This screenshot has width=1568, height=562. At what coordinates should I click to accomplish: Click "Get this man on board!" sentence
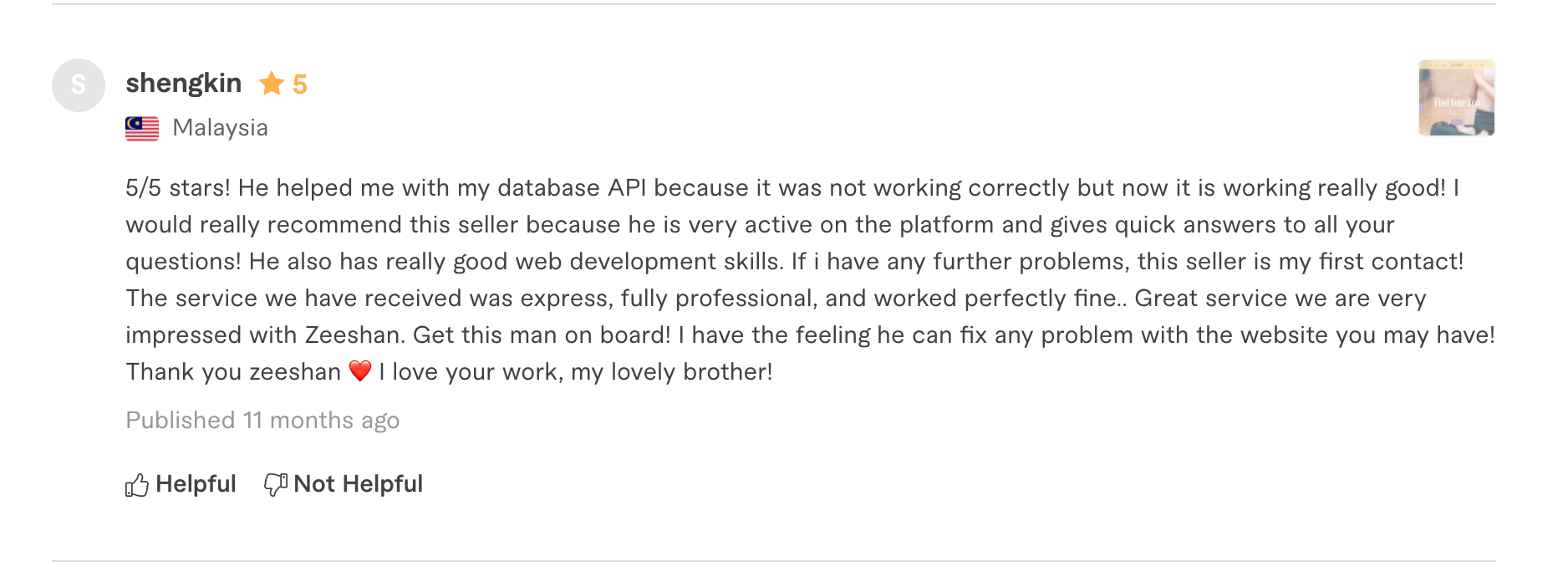(542, 335)
